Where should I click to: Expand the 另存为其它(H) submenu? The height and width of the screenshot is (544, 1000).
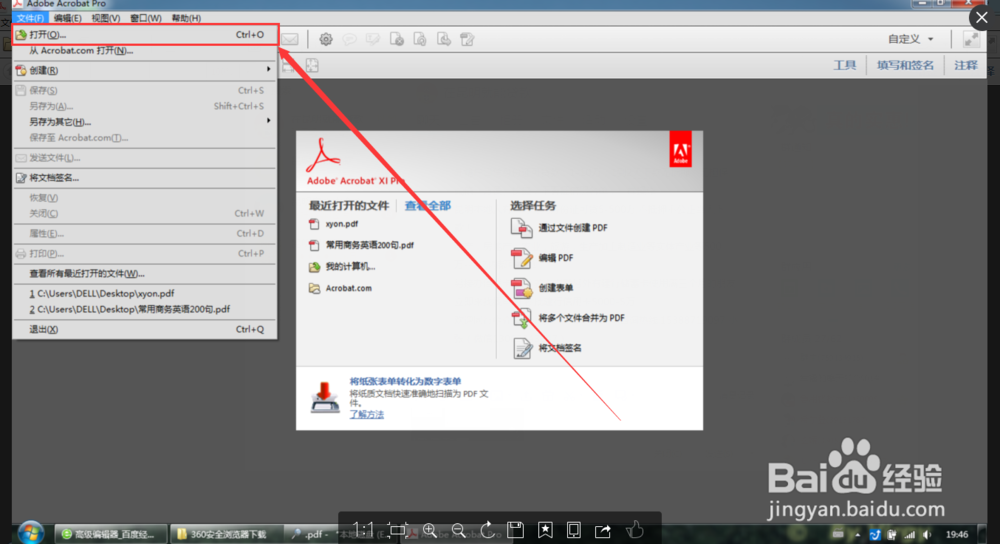[x=145, y=122]
